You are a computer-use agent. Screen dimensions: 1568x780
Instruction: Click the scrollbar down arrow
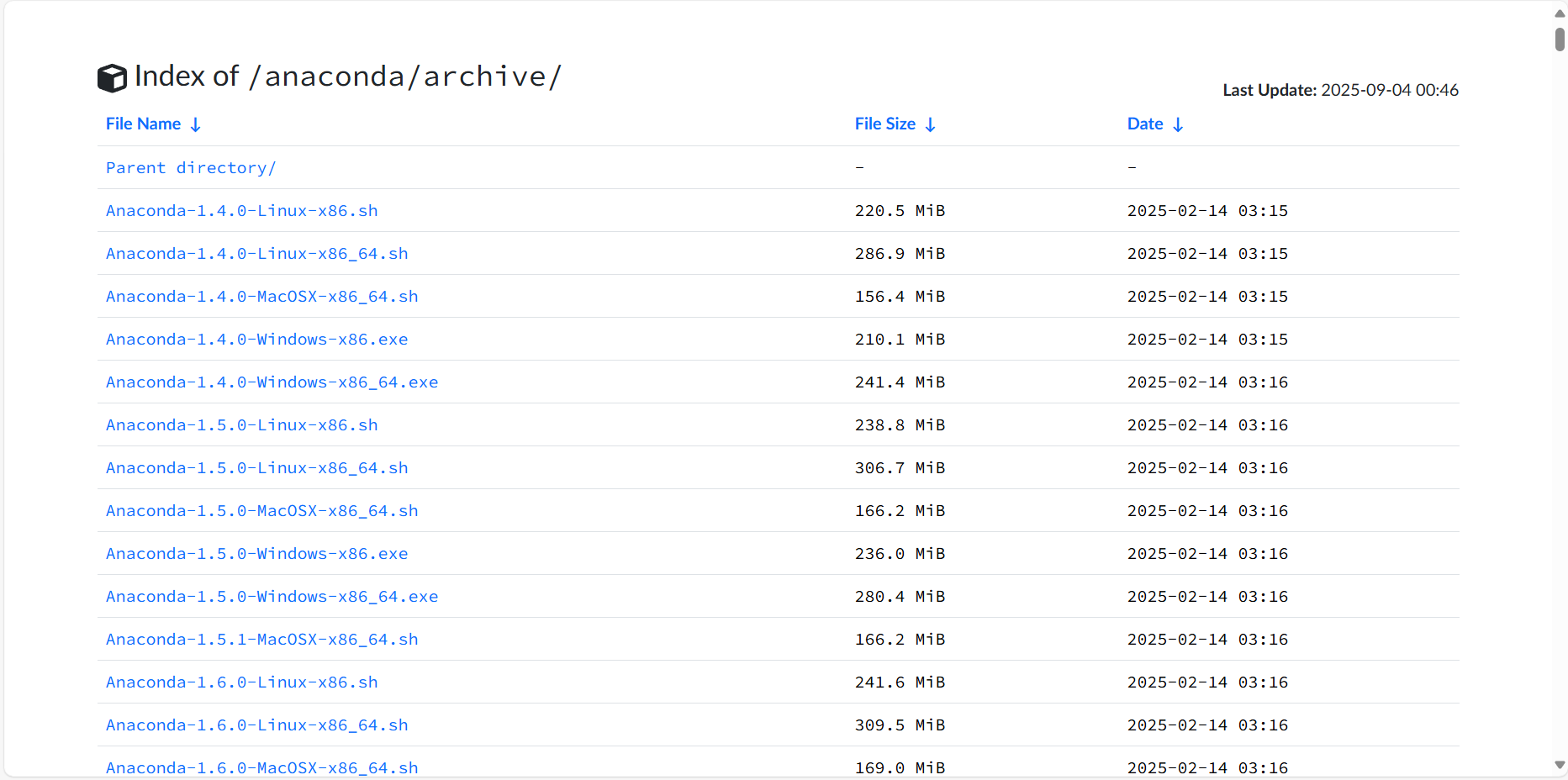[x=1560, y=765]
